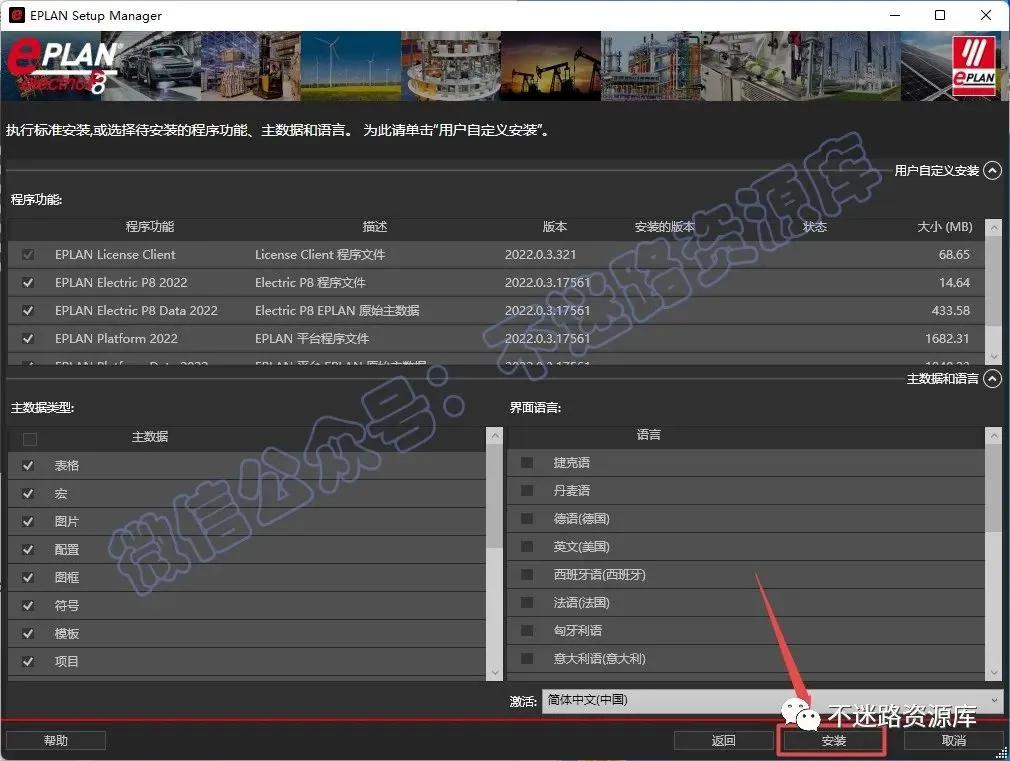Screen dimensions: 1010x761
Task: Collapse the 主数据和语言 section
Action: pyautogui.click(x=993, y=379)
